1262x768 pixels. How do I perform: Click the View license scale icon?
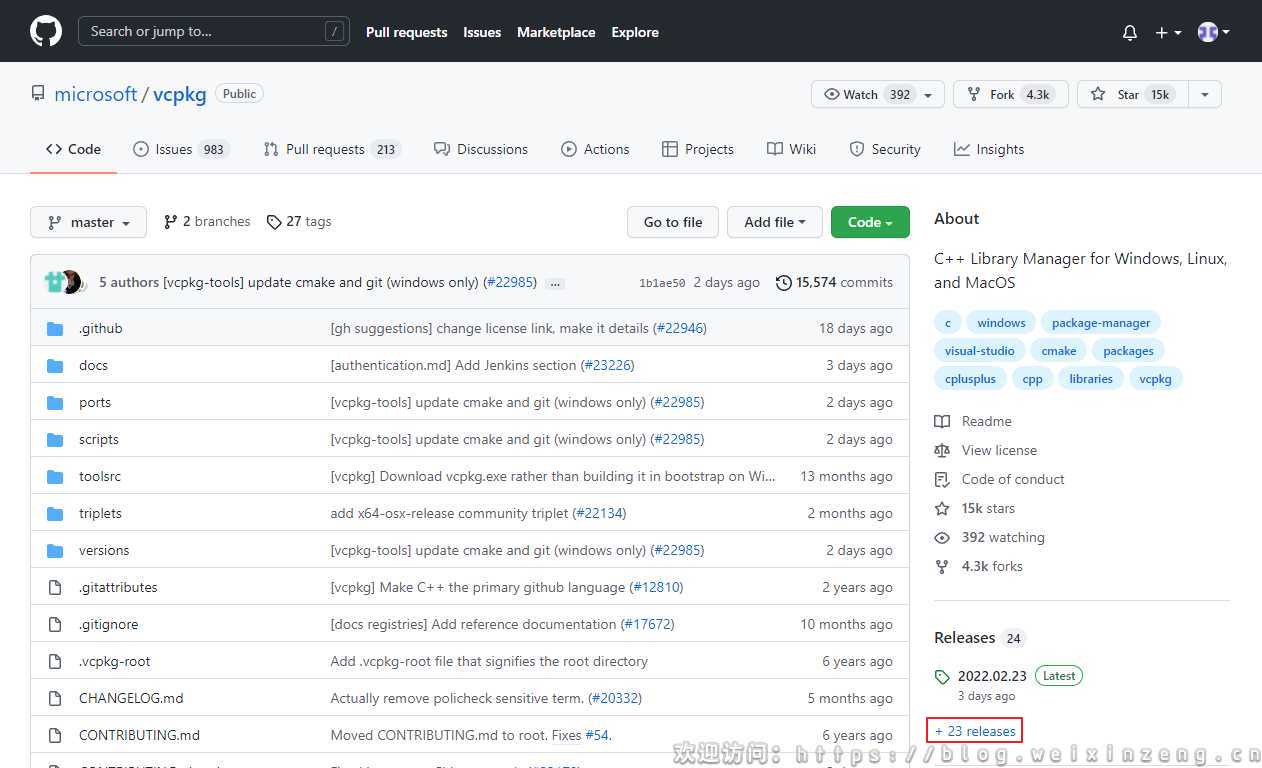point(942,450)
